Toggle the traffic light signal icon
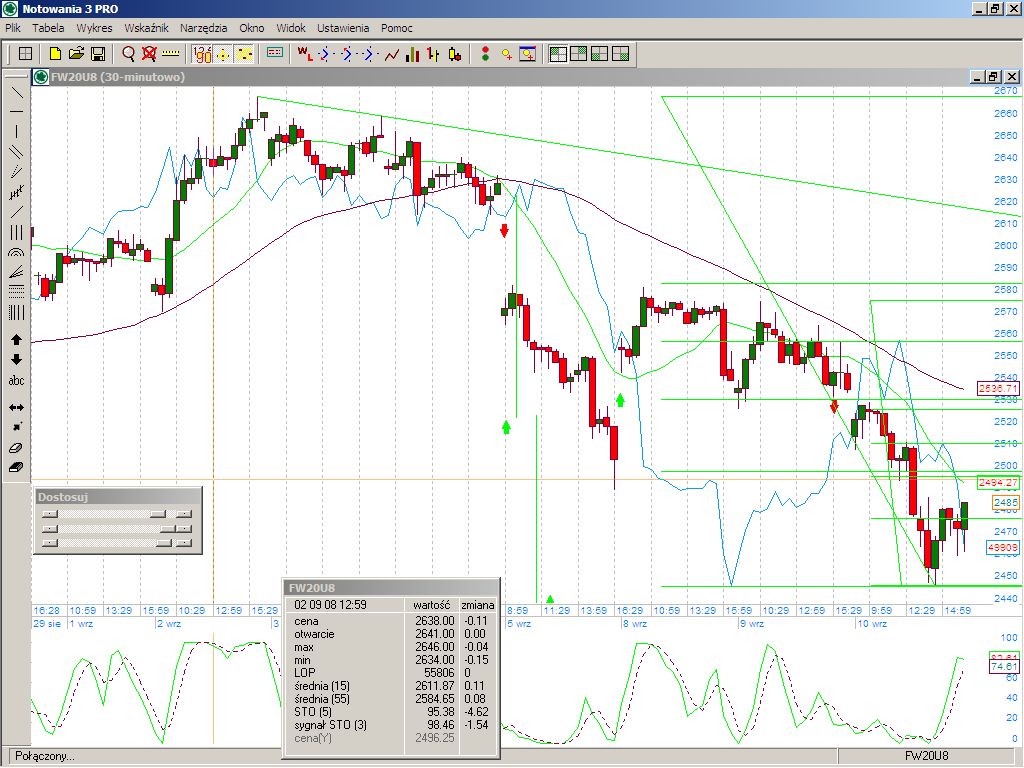1024x768 pixels. tap(485, 54)
